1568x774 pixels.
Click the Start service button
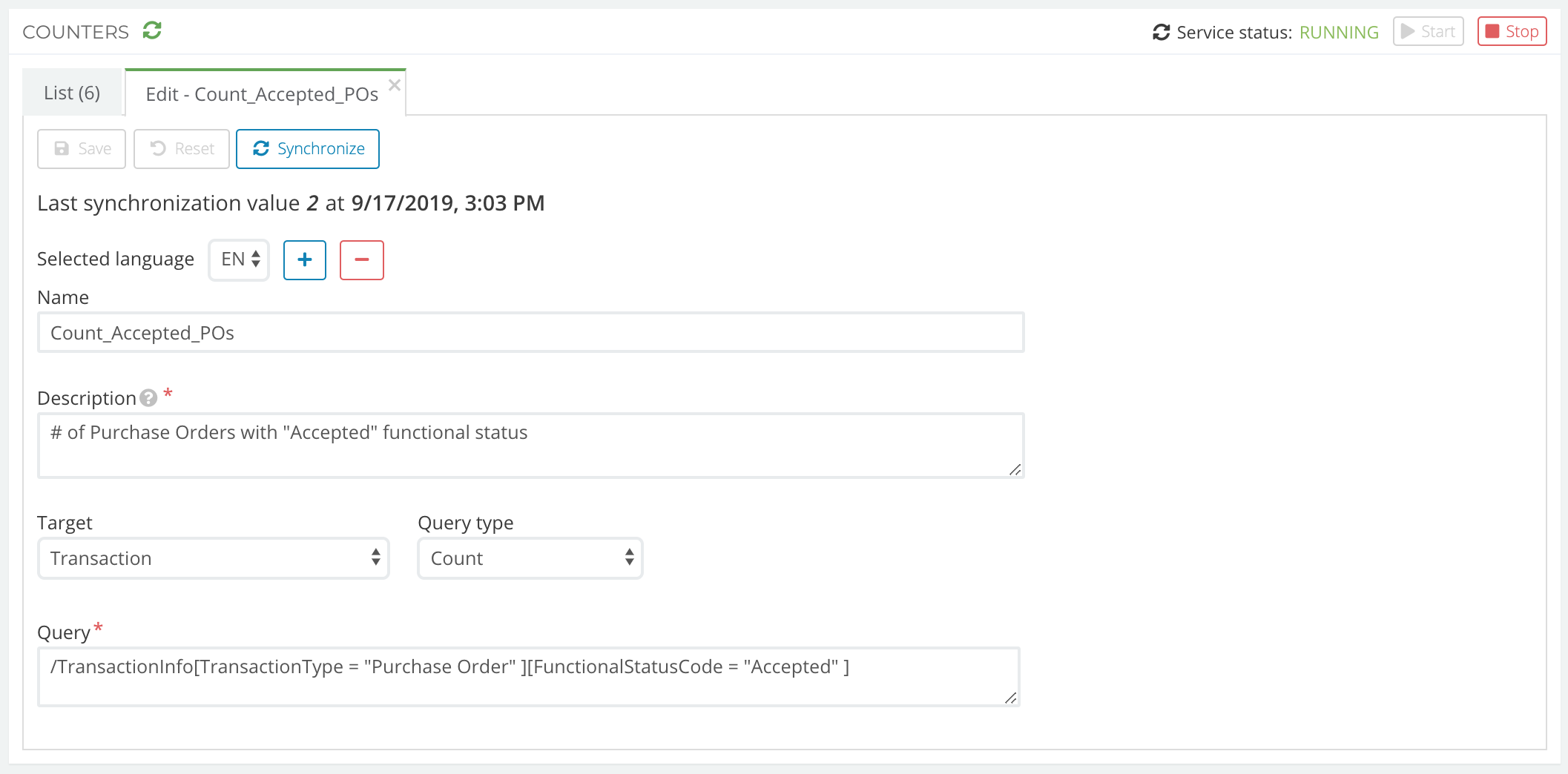[x=1428, y=32]
